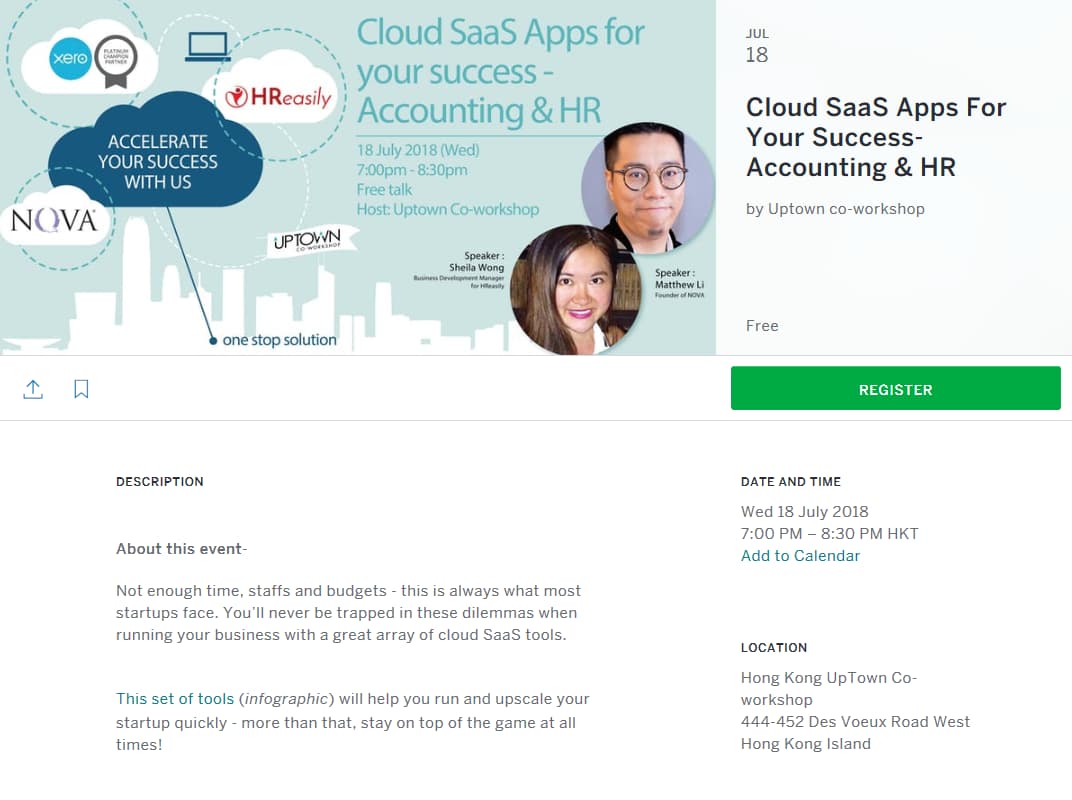Click the laptop icon in the banner
The width and height of the screenshot is (1072, 800).
coord(208,47)
